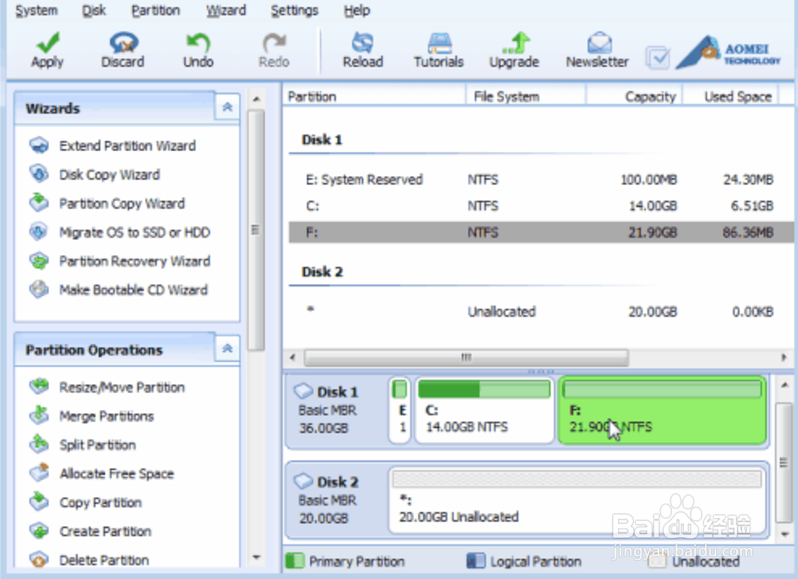Select the C: partition usage bar
Screen dimensions: 798x579
[484, 389]
